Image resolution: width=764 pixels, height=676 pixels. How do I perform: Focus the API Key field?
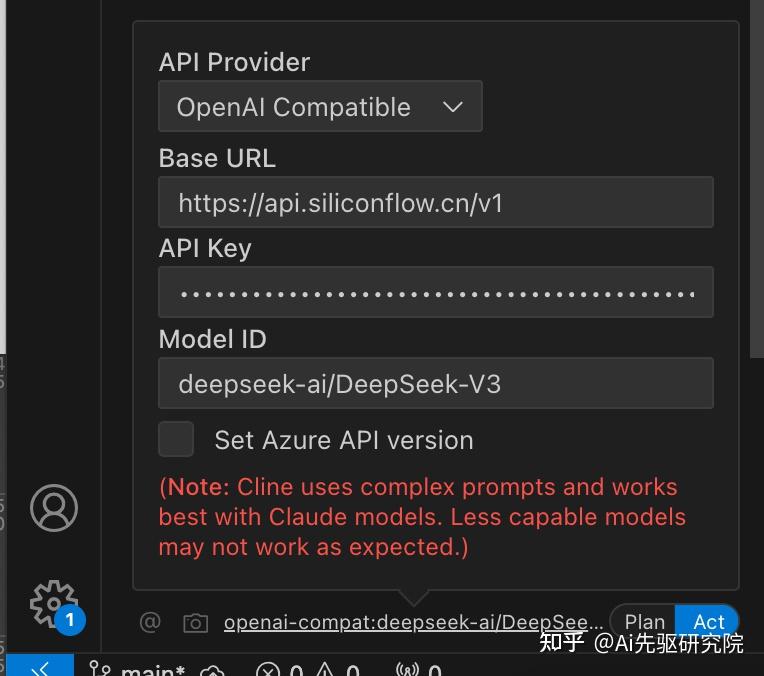[435, 293]
